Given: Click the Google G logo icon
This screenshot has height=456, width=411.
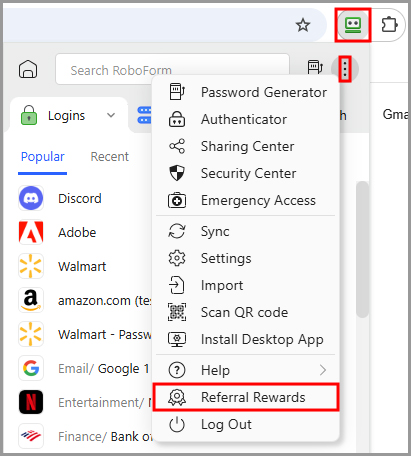Looking at the screenshot, I should coord(31,368).
